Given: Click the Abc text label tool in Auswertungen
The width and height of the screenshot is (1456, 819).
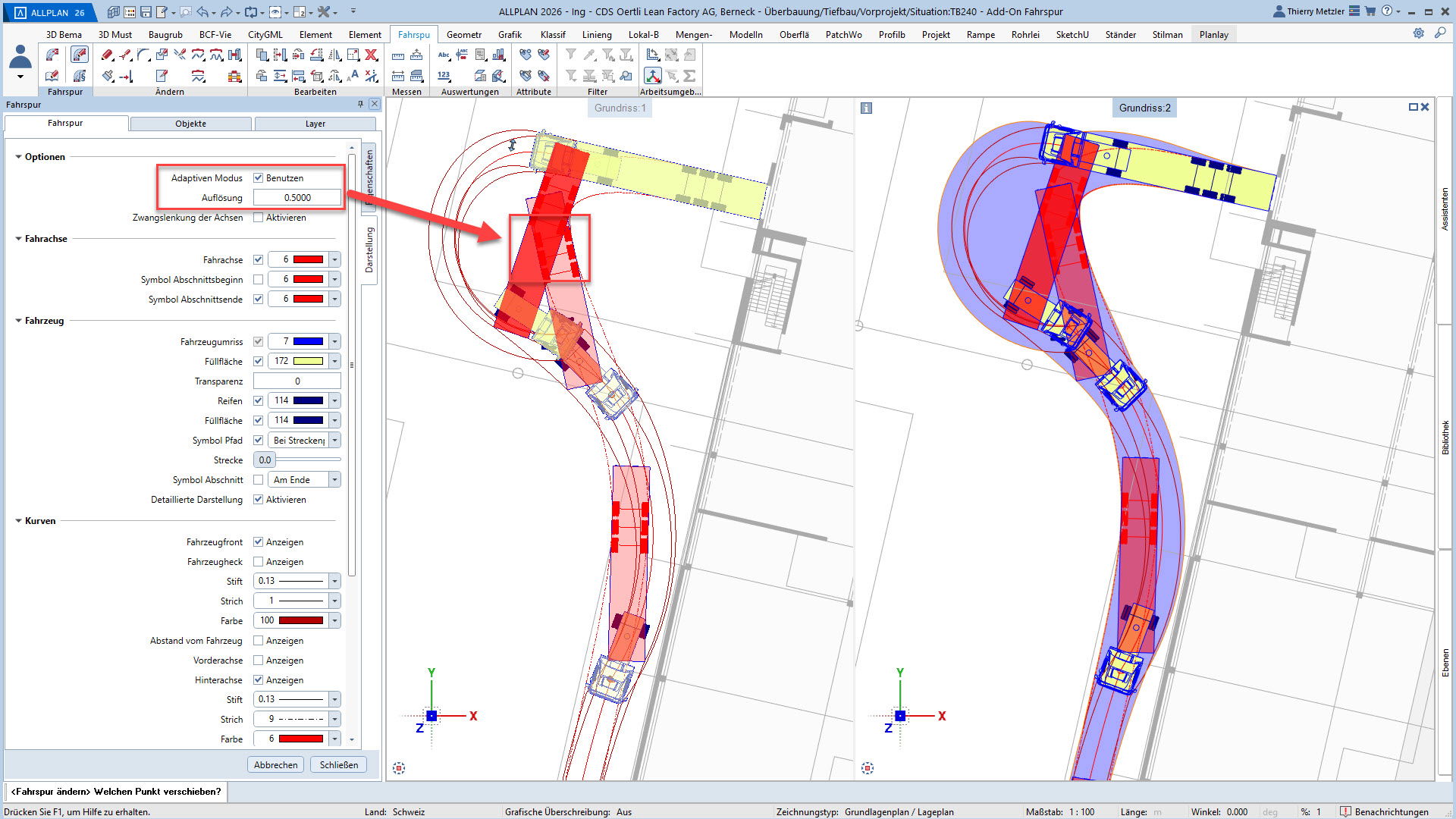Looking at the screenshot, I should pyautogui.click(x=444, y=55).
